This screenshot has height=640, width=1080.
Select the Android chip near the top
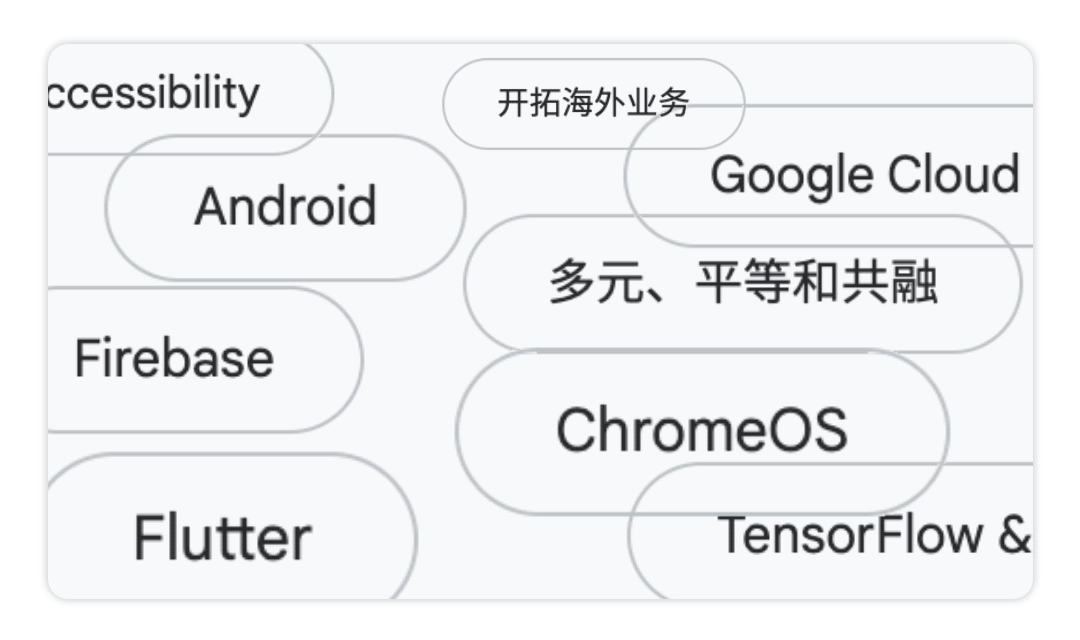pyautogui.click(x=285, y=207)
